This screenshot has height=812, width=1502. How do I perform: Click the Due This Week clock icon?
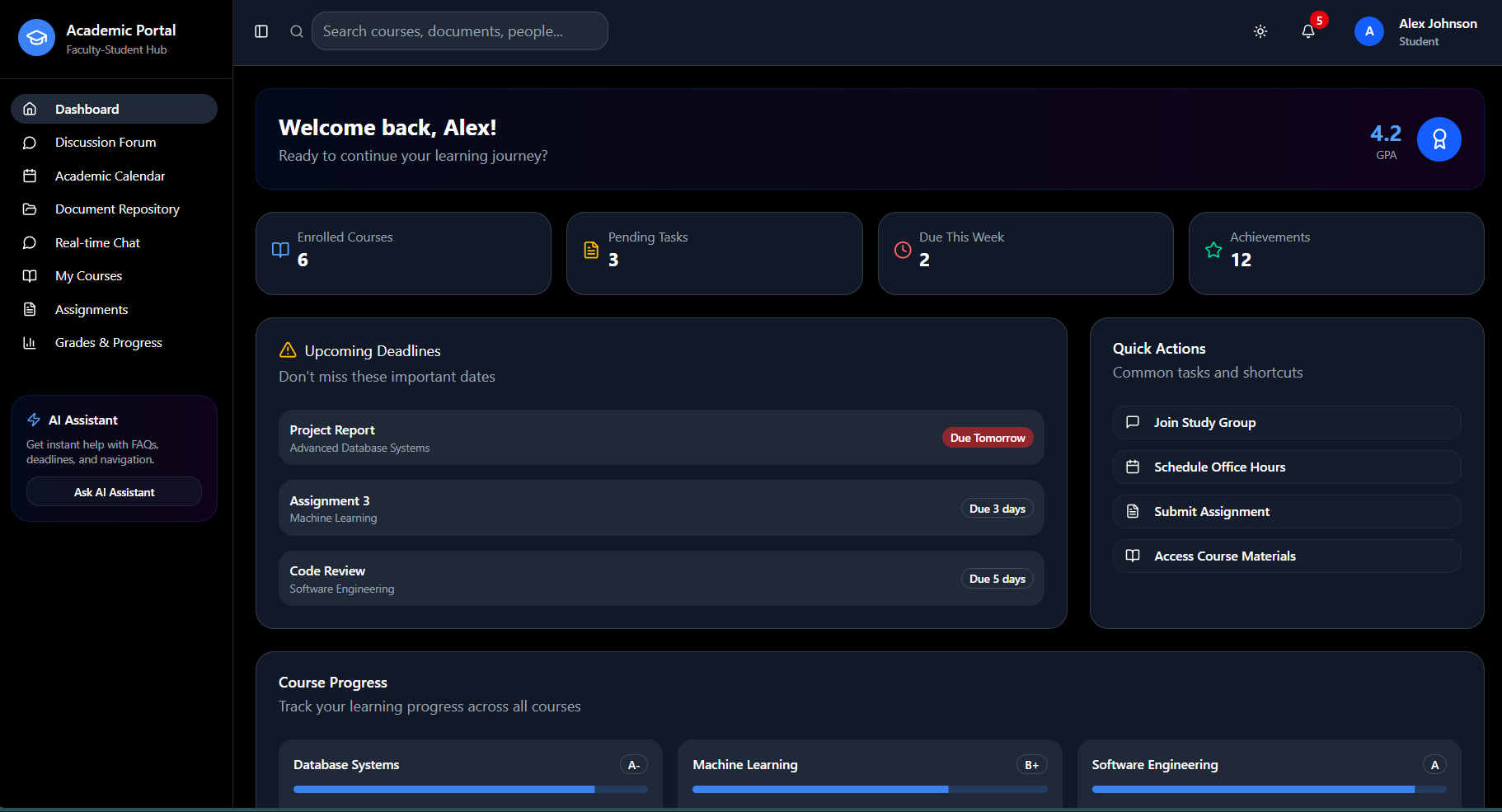(903, 250)
